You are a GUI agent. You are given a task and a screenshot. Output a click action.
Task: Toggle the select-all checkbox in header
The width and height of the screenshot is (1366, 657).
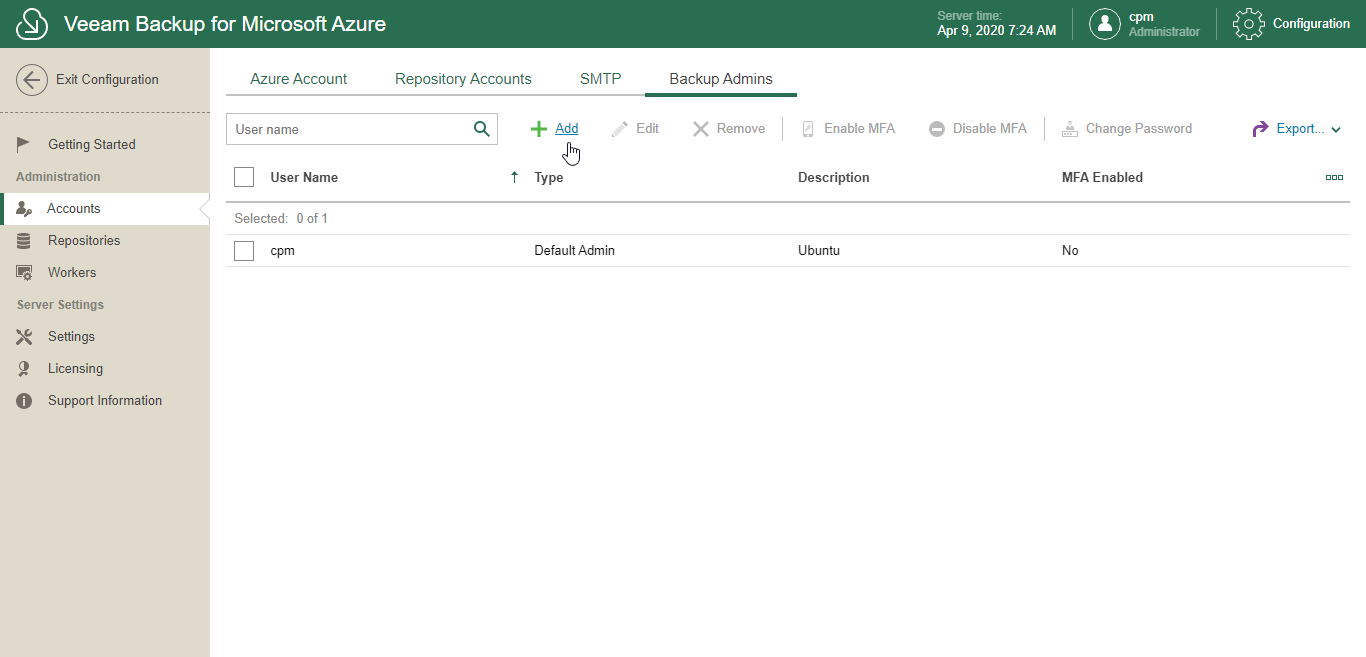244,177
